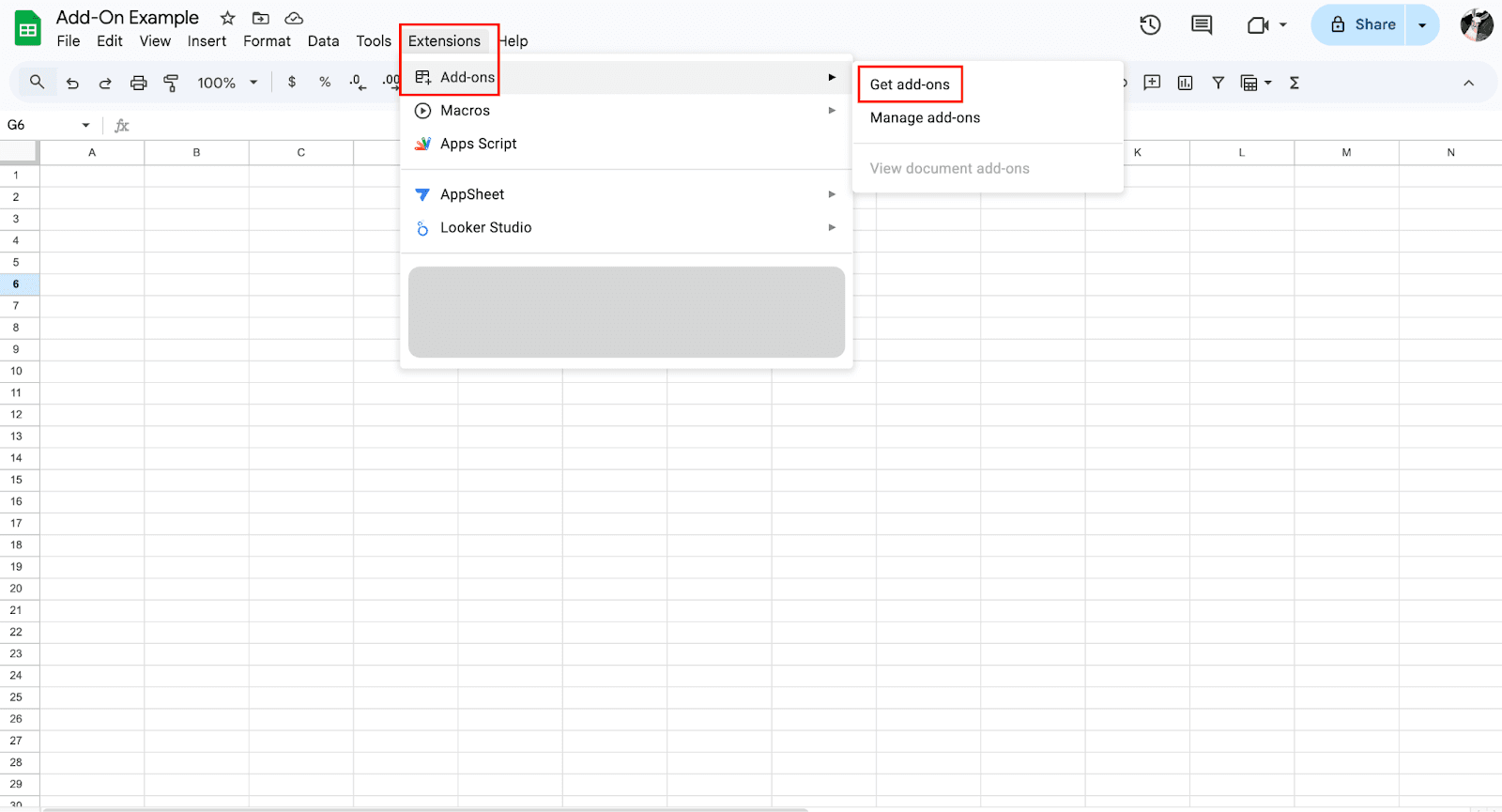This screenshot has height=812, width=1502.
Task: Click the insert chart icon
Action: [1185, 83]
